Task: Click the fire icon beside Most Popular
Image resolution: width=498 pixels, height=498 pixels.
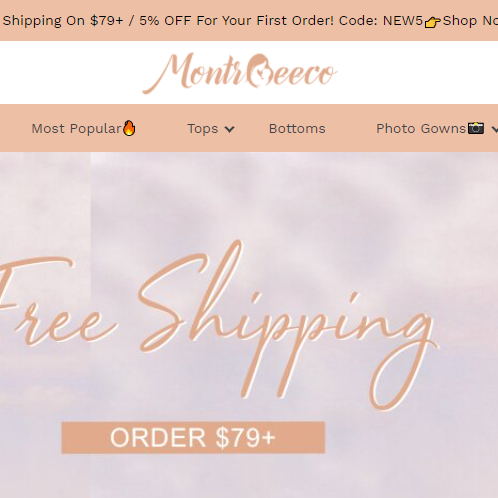Action: (x=129, y=128)
